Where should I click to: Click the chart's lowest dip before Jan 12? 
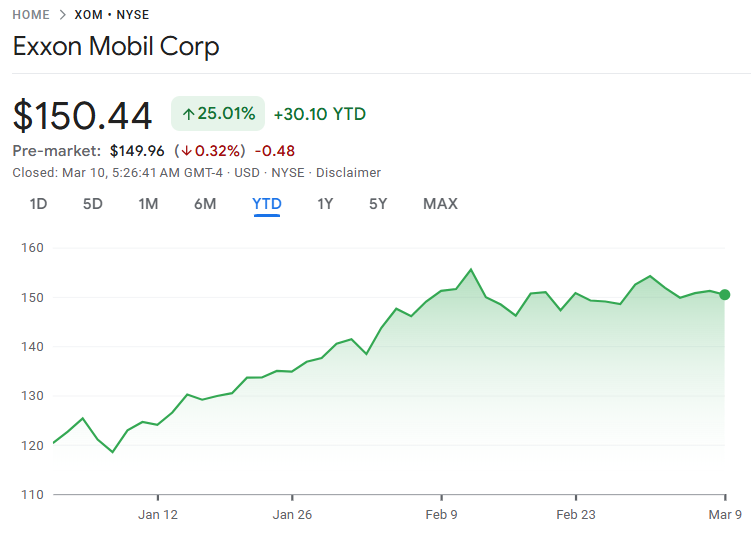112,452
